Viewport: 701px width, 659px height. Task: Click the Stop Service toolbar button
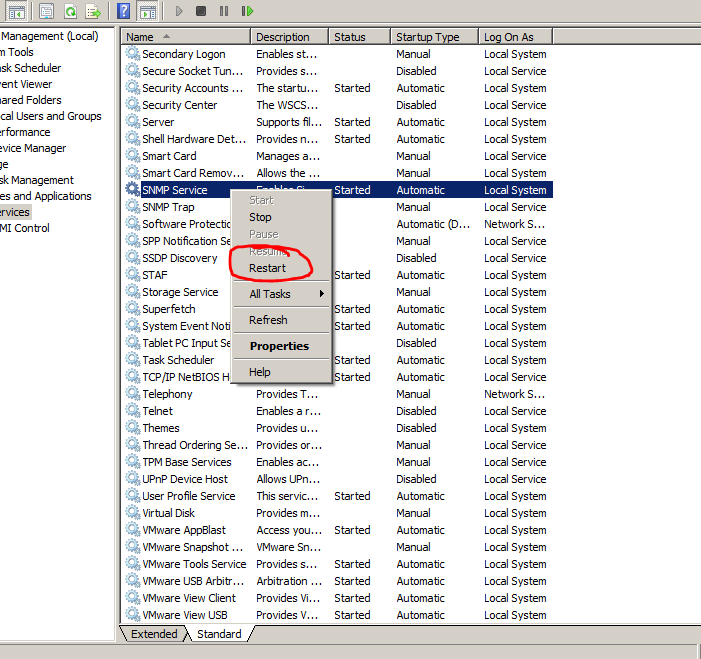(201, 11)
